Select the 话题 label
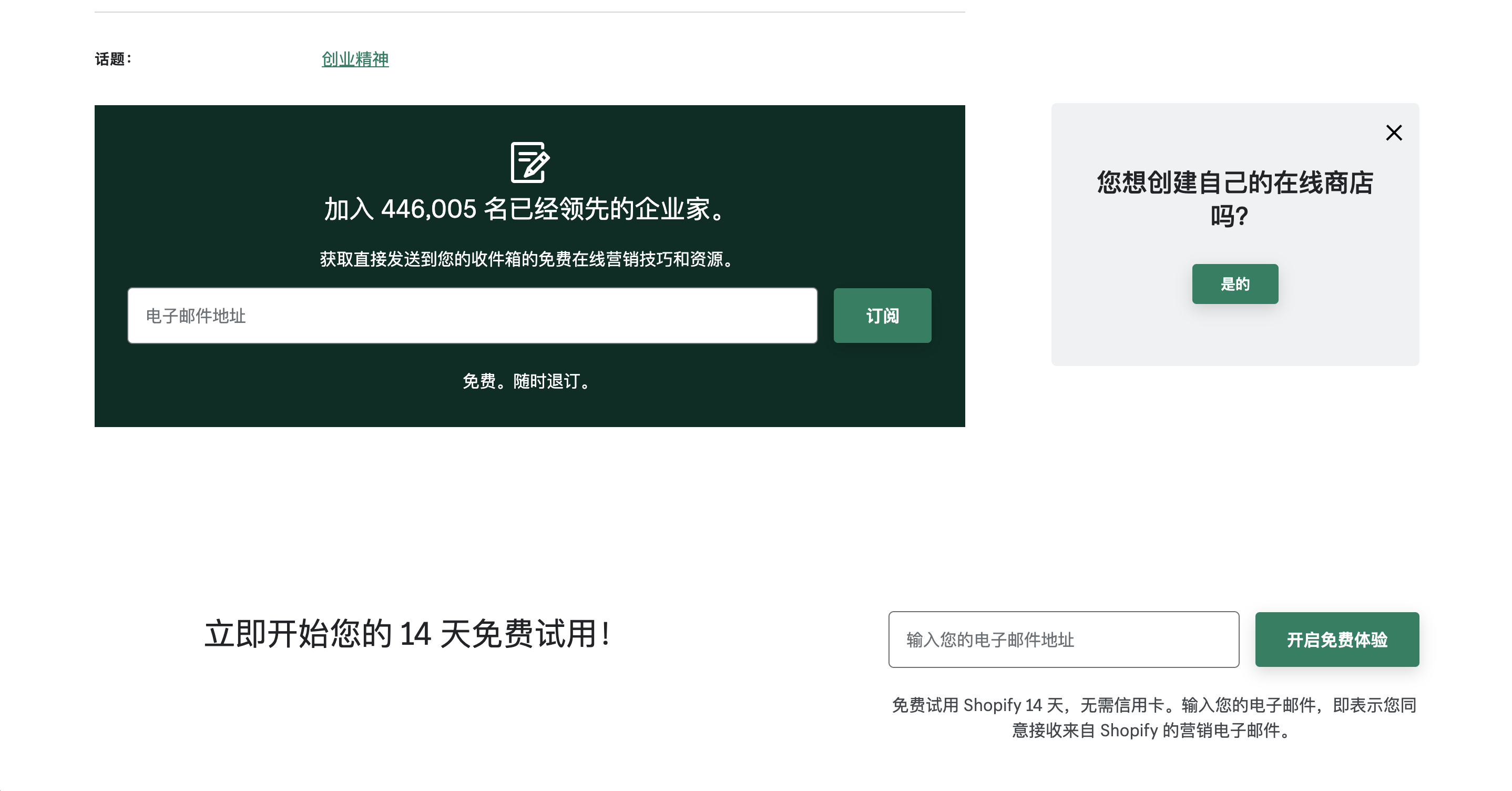1512x791 pixels. coord(113,59)
